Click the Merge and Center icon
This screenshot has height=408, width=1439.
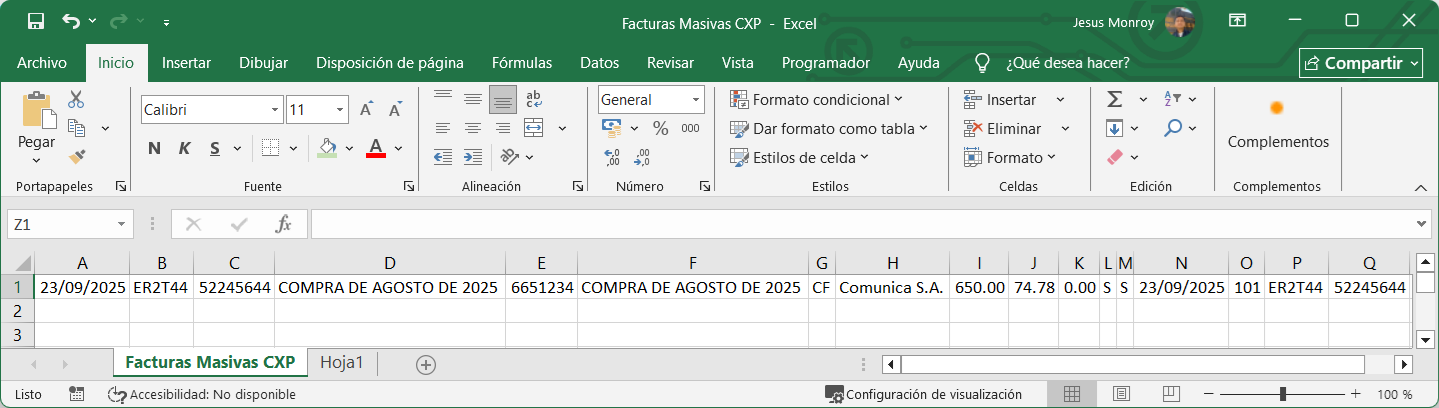[534, 128]
